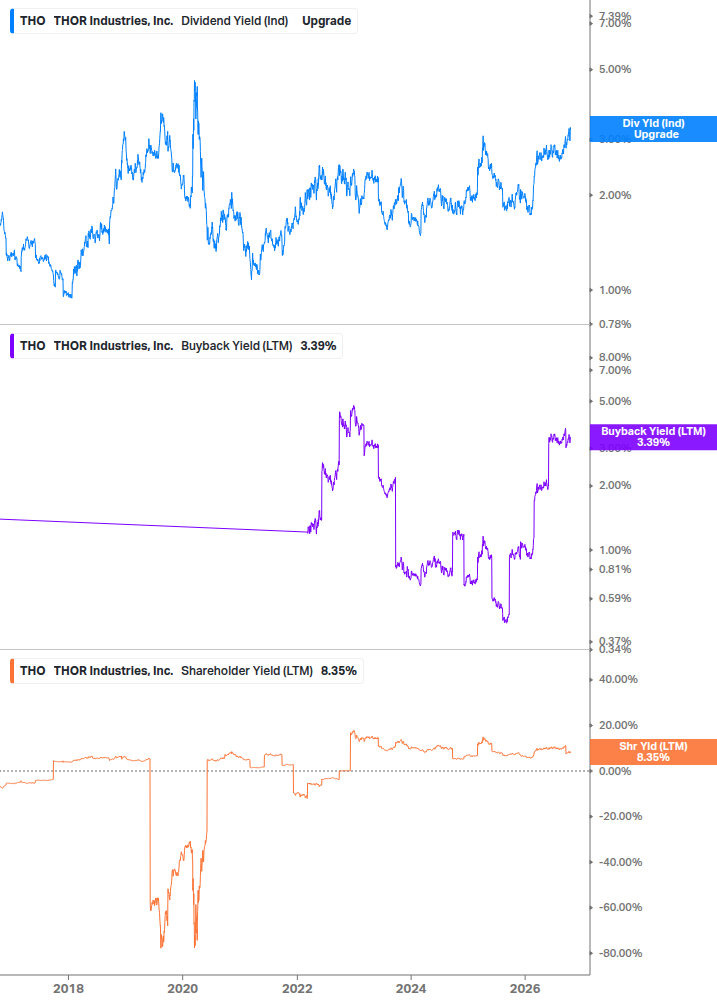
Task: Click the 0.78% tick on the dividend yield axis
Action: click(x=614, y=324)
